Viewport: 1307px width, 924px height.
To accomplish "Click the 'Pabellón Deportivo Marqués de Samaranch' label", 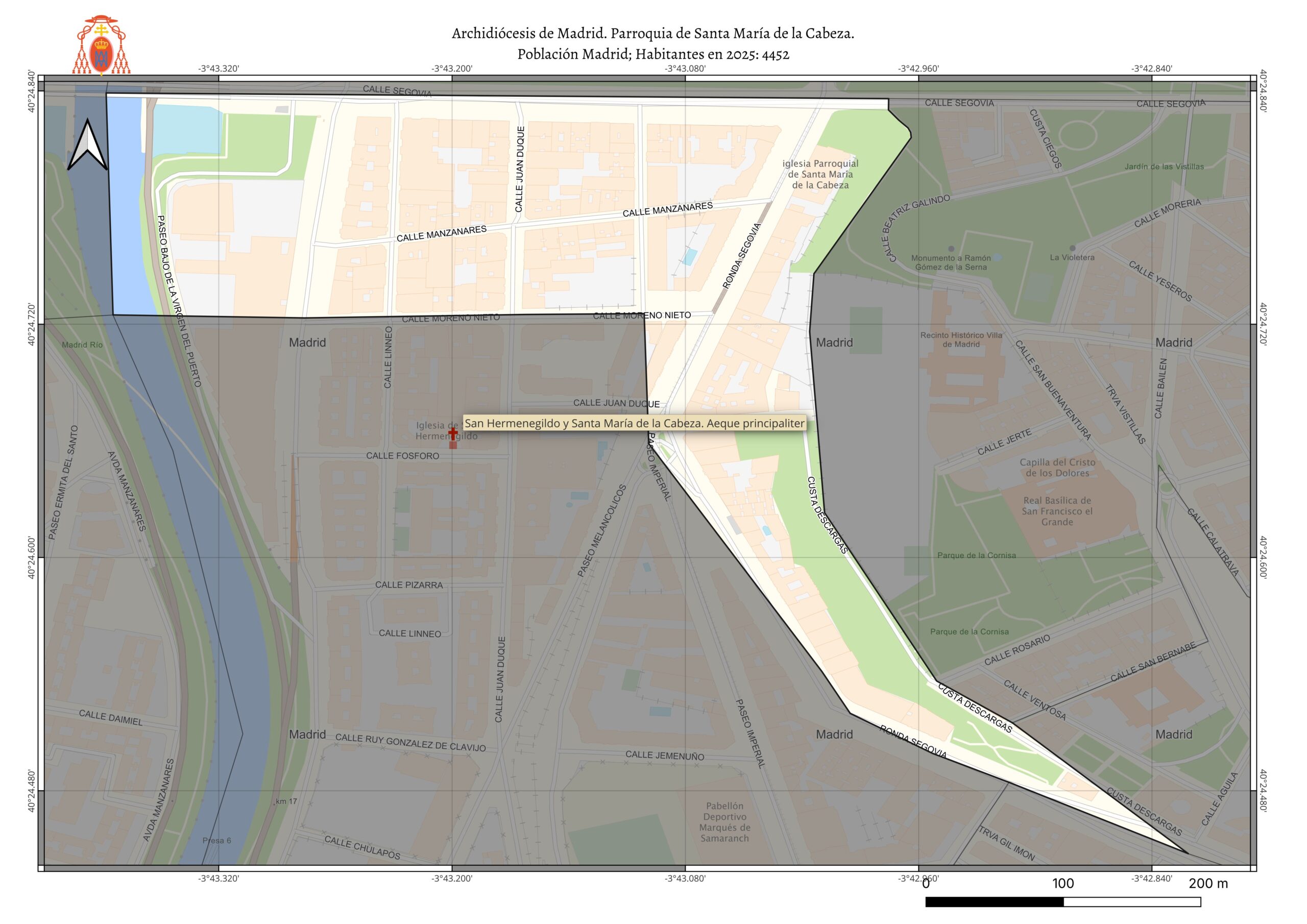I will pyautogui.click(x=724, y=822).
